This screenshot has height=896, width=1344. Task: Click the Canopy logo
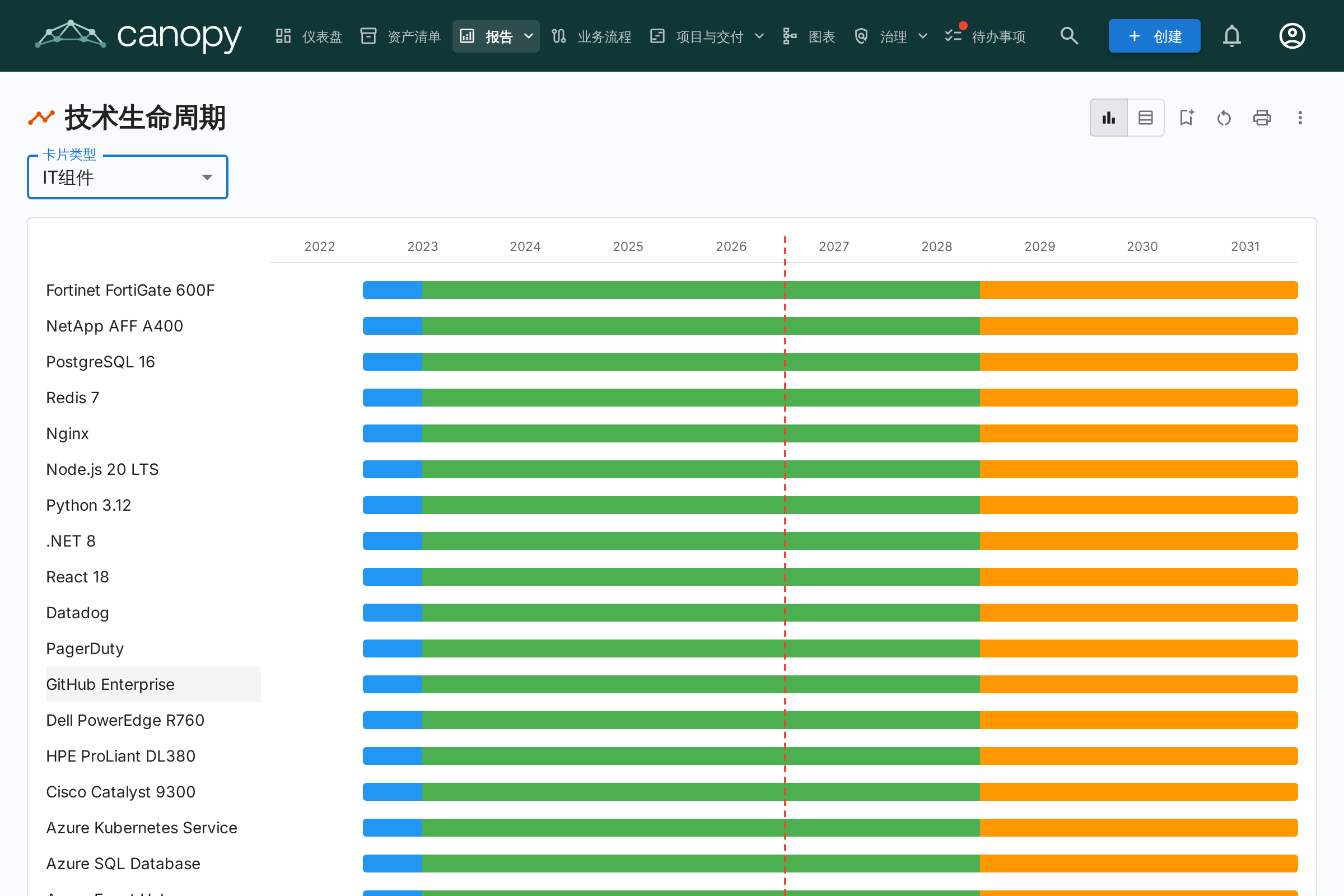coord(138,36)
